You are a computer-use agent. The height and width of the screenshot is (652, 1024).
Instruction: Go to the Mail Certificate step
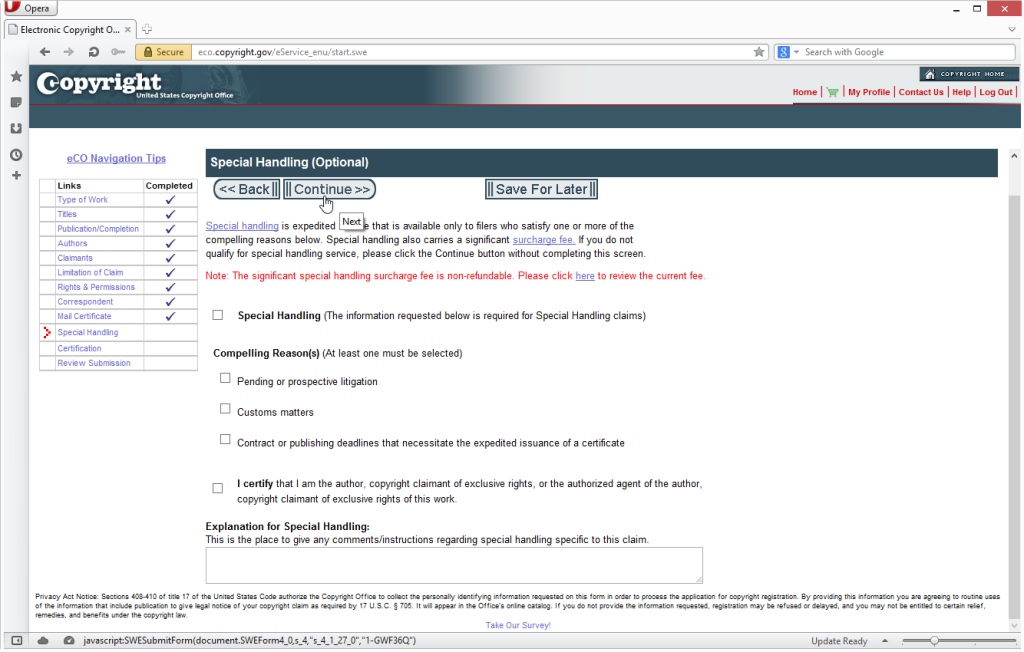point(84,316)
